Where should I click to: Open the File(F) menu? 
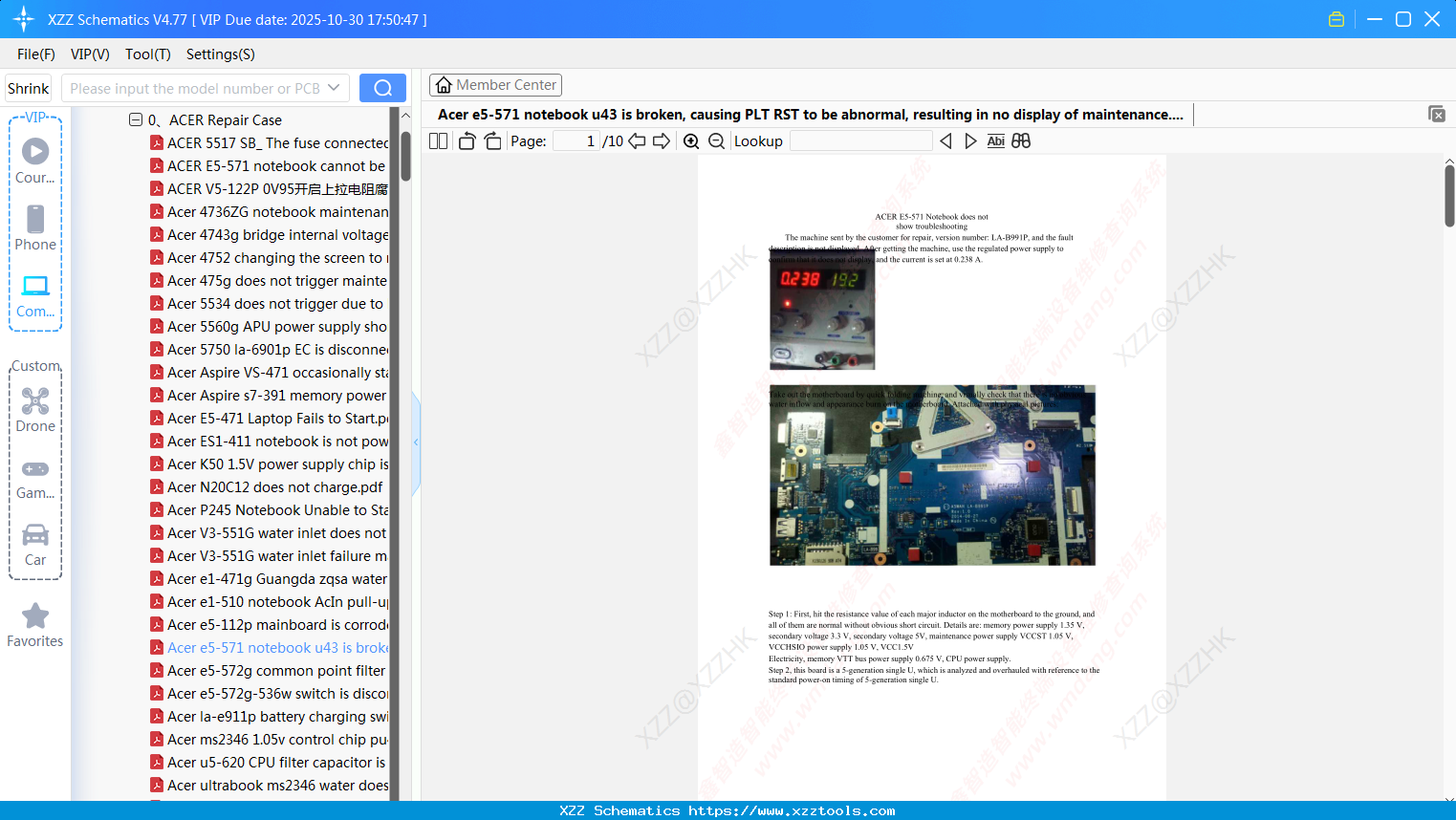36,54
